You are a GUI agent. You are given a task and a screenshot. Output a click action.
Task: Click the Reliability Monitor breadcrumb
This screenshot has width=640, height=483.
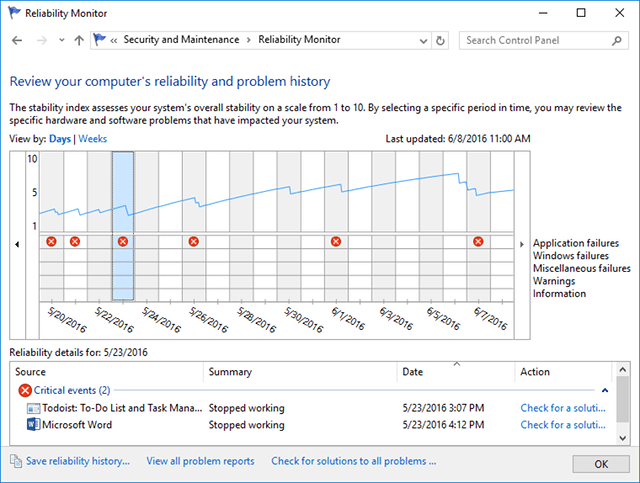299,40
